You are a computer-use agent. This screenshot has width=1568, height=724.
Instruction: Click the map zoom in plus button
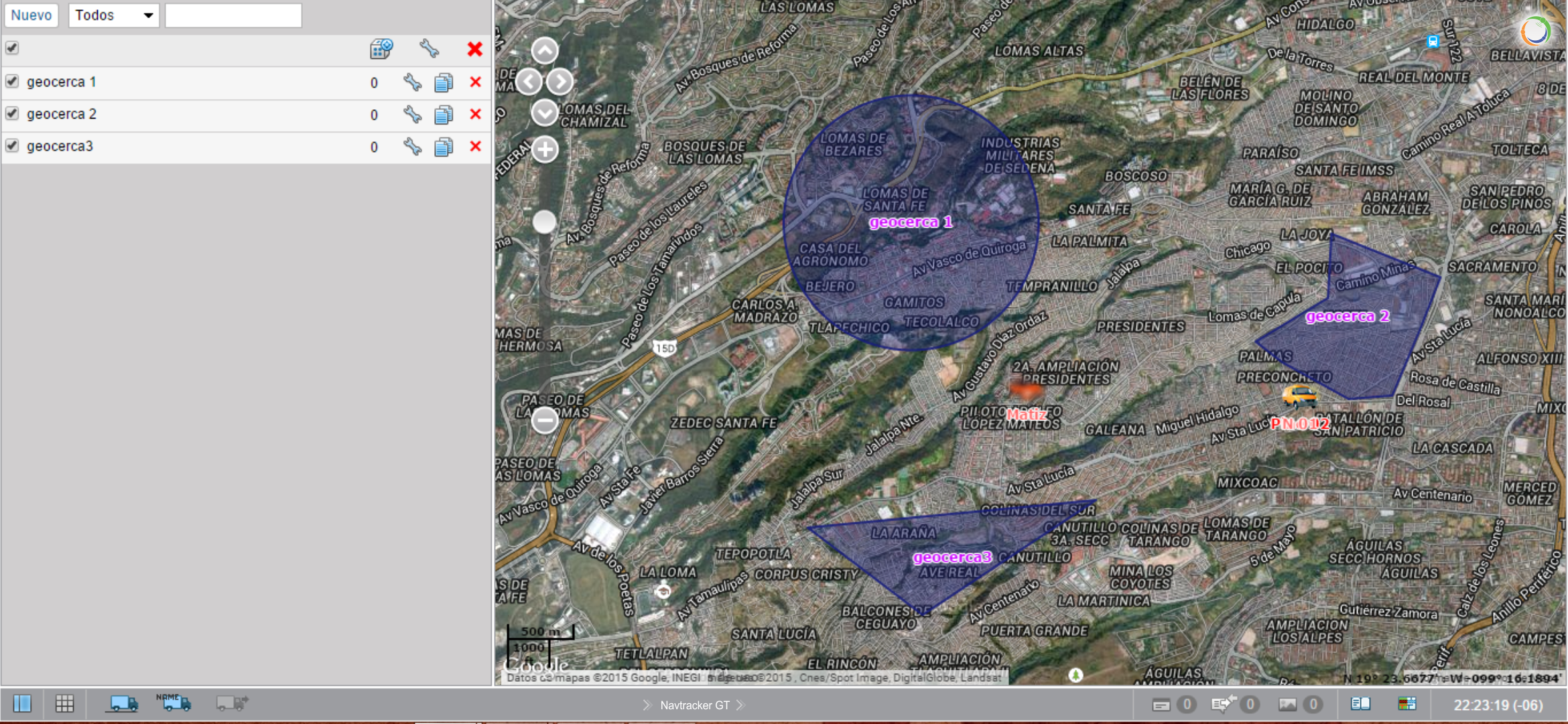[x=545, y=149]
